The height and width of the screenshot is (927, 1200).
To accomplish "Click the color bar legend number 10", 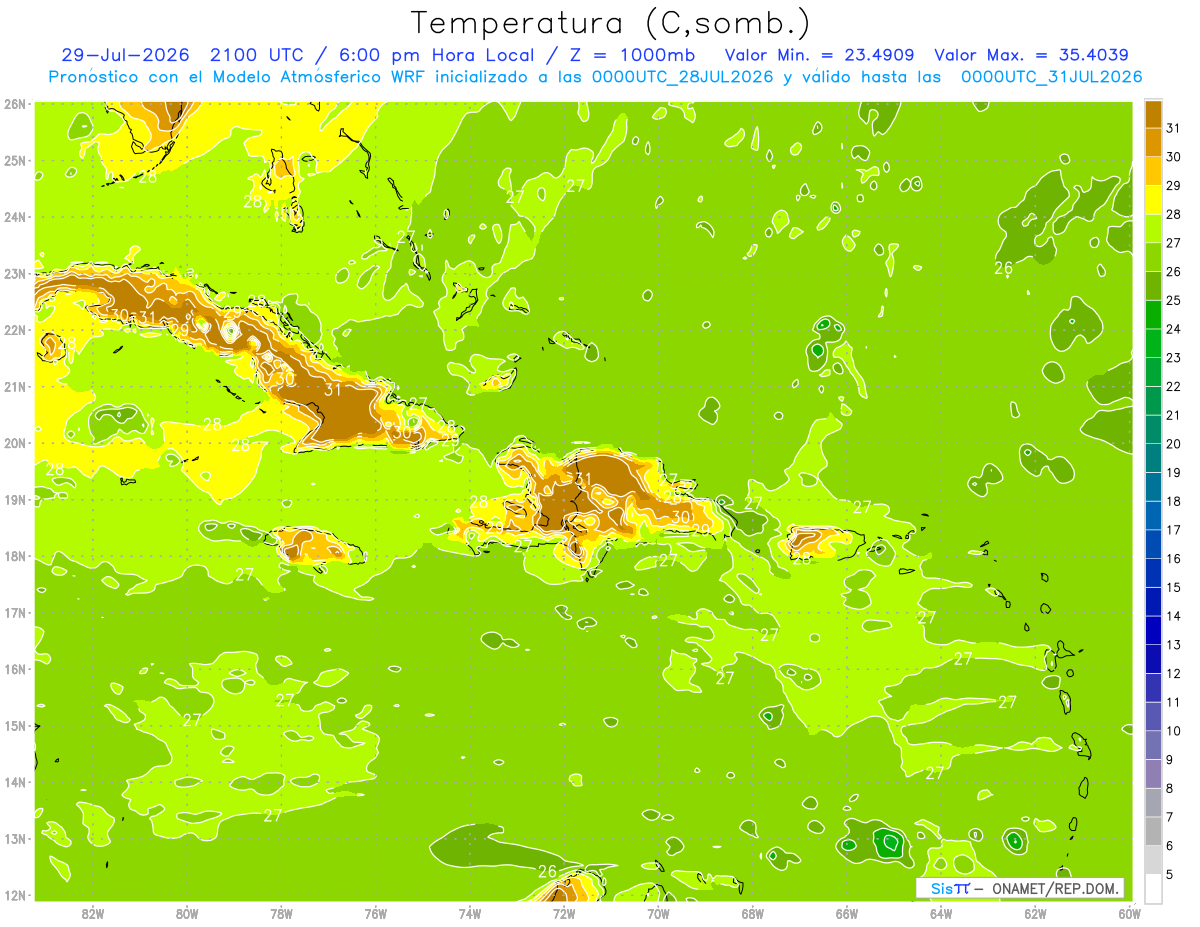I will 1173,731.
